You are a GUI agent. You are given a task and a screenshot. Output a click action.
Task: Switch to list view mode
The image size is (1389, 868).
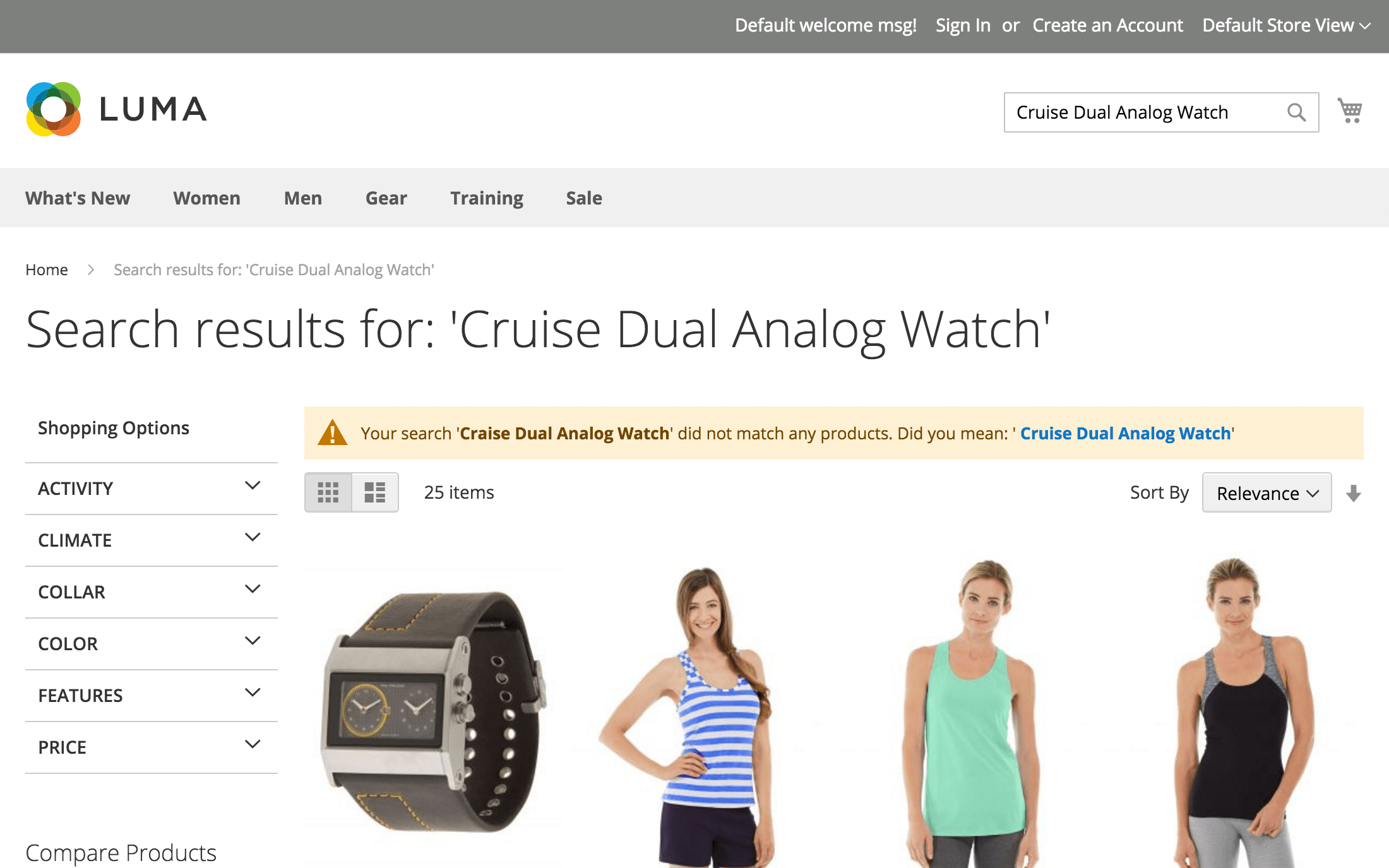click(x=375, y=492)
